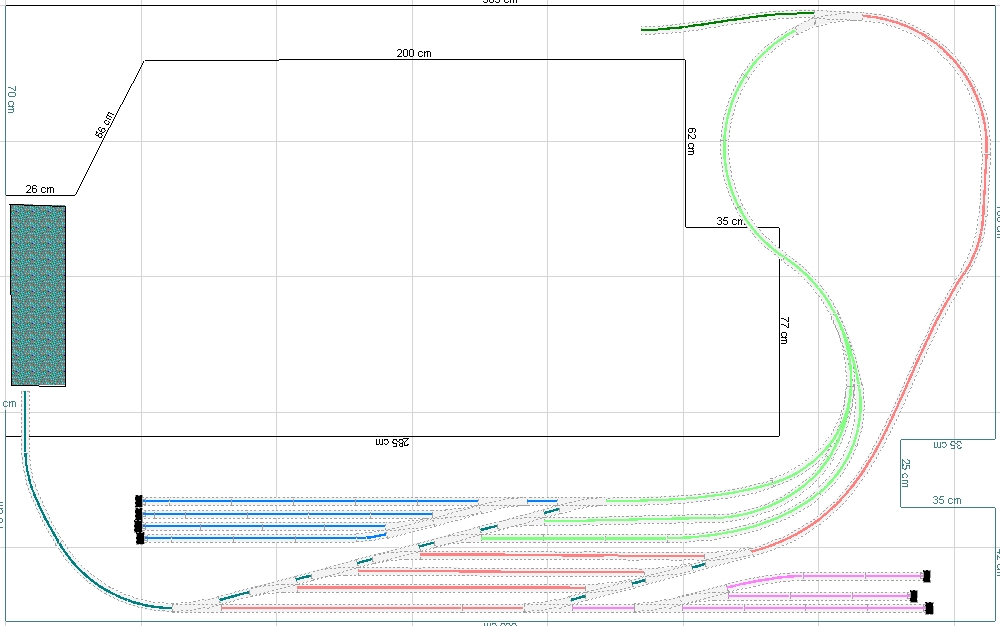Click the "285 cm" dimension label
1000x626 pixels.
[x=392, y=442]
